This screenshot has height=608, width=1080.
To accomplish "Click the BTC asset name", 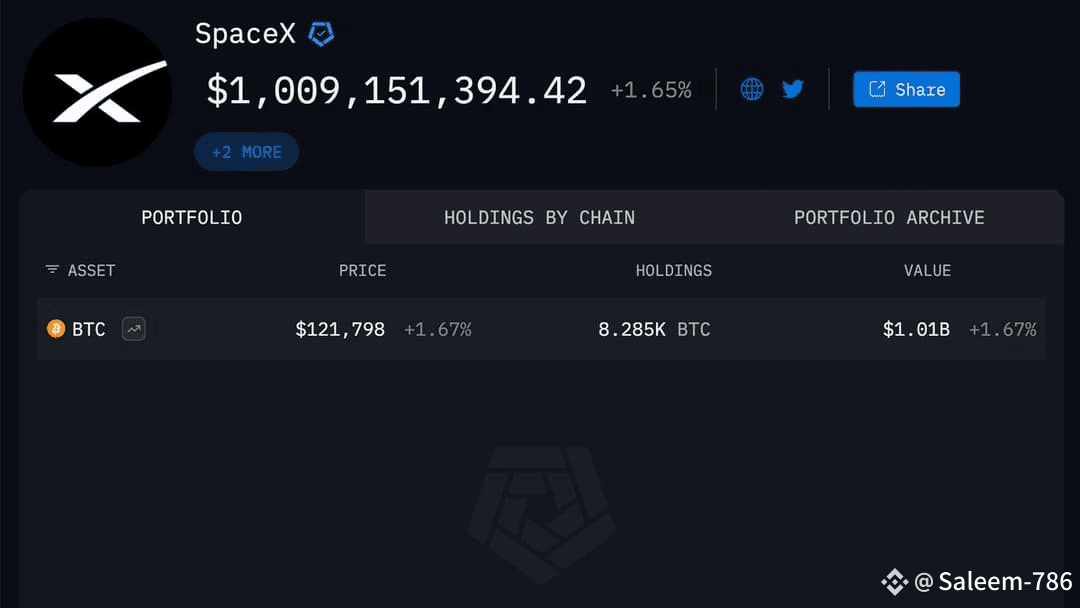I will [89, 329].
